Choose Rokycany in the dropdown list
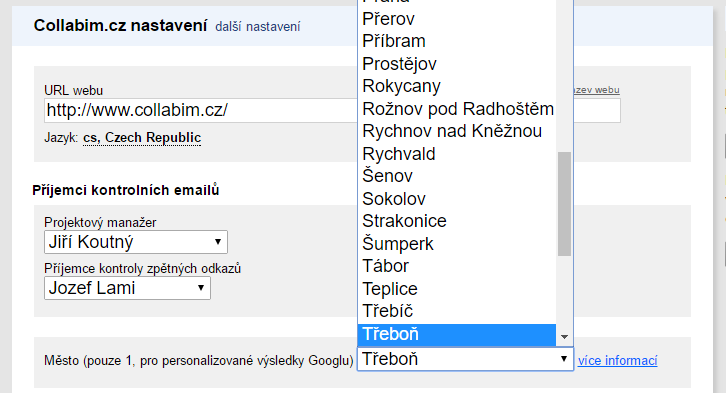The width and height of the screenshot is (726, 393). (457, 86)
